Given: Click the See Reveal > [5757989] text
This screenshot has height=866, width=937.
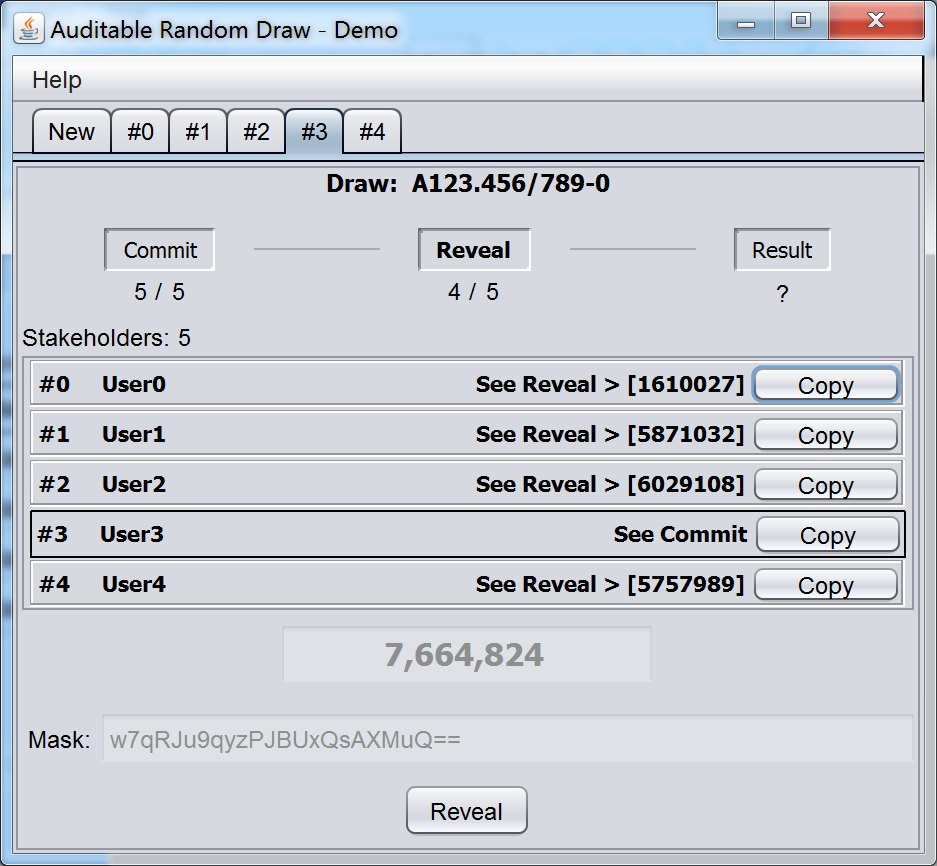Looking at the screenshot, I should (x=610, y=585).
